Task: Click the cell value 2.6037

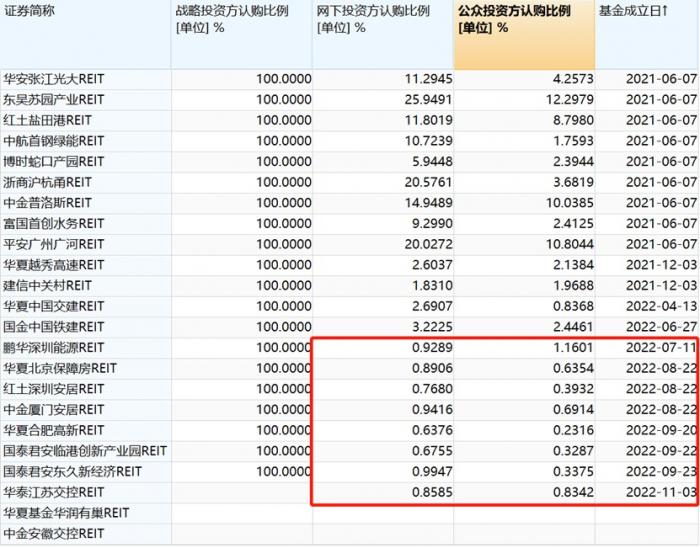Action: point(432,265)
